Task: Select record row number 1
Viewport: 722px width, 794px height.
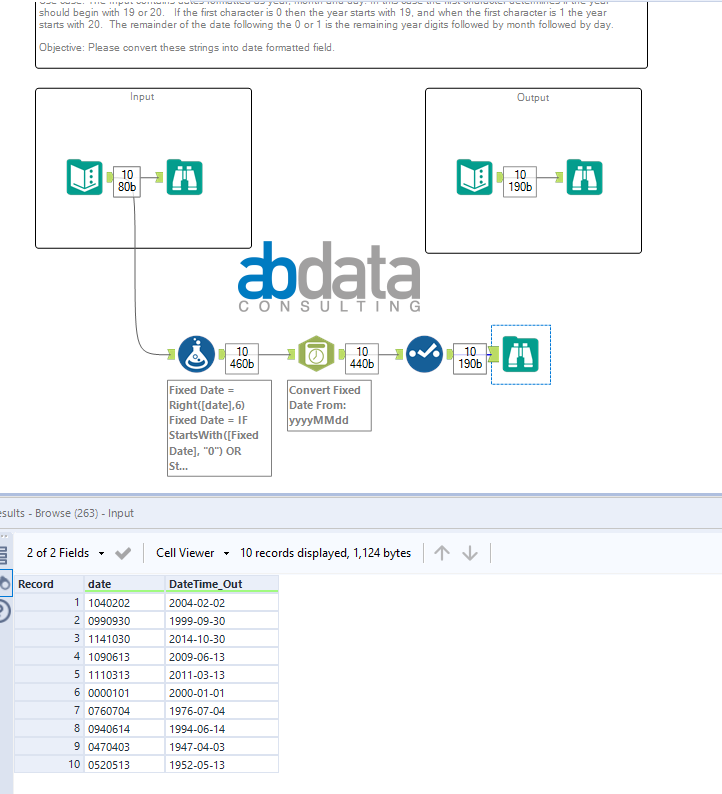Action: (x=49, y=603)
